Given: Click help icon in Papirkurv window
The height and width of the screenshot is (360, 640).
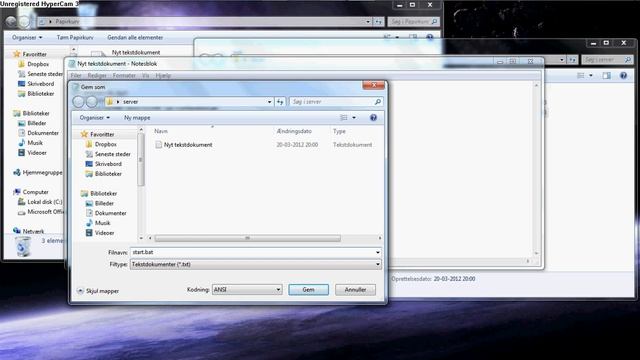Looking at the screenshot, I should 430,38.
